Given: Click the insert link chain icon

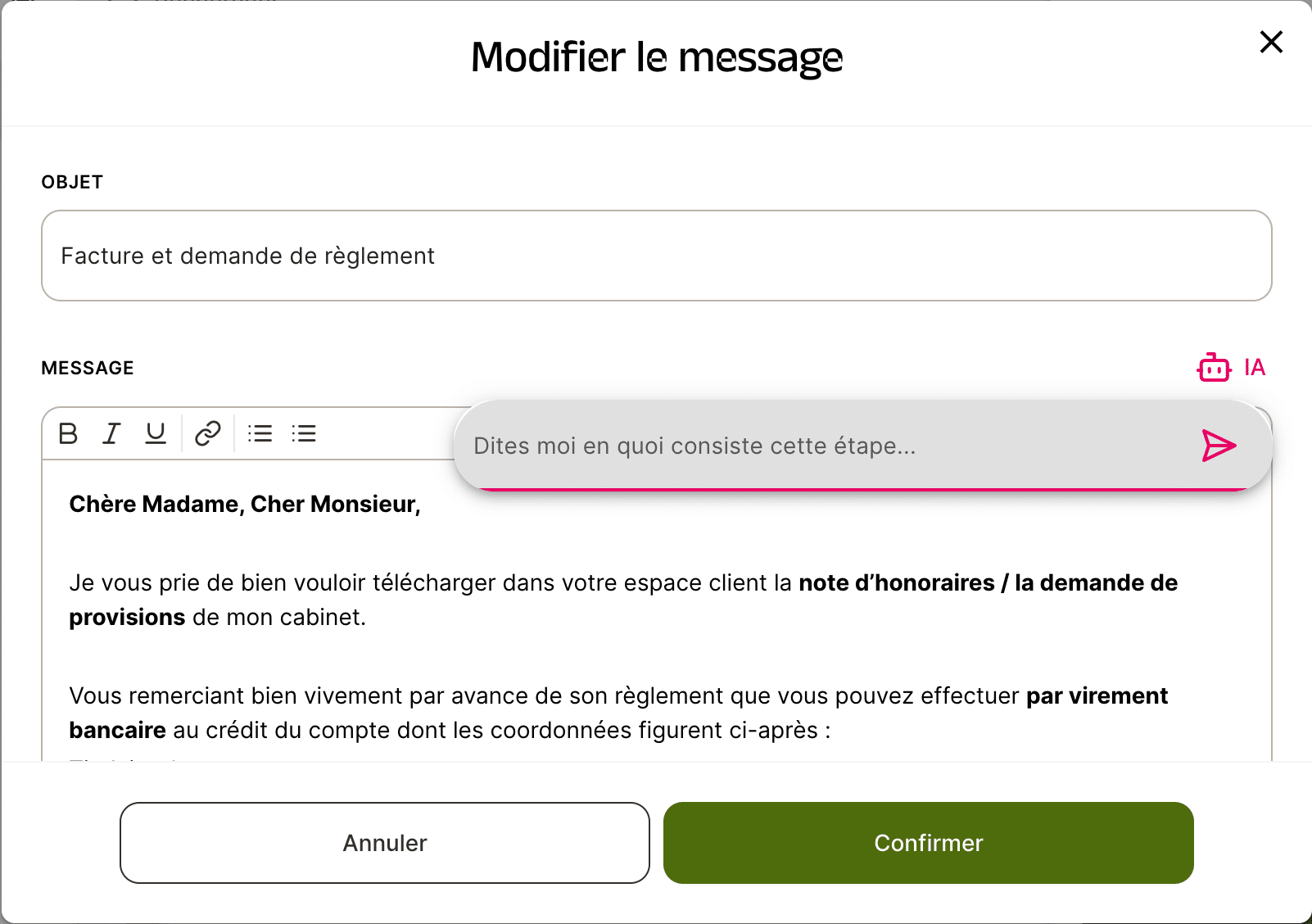Looking at the screenshot, I should [208, 433].
